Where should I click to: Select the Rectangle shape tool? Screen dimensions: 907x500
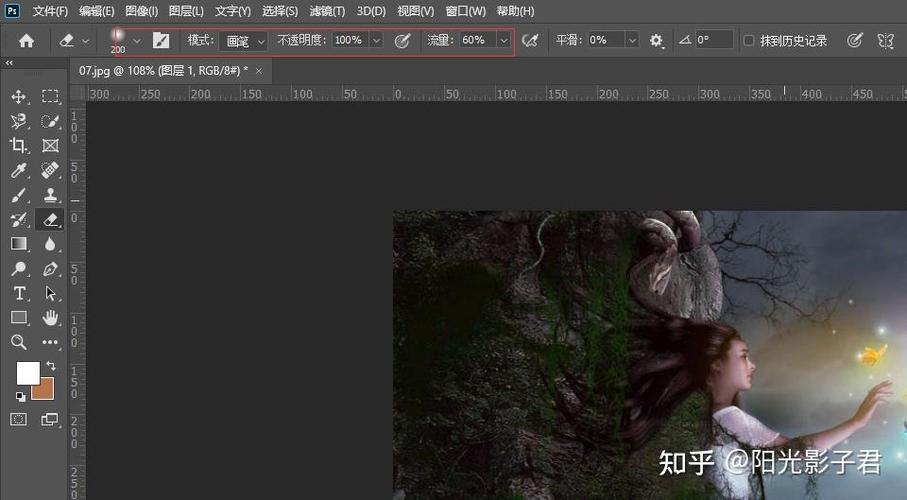[x=19, y=318]
